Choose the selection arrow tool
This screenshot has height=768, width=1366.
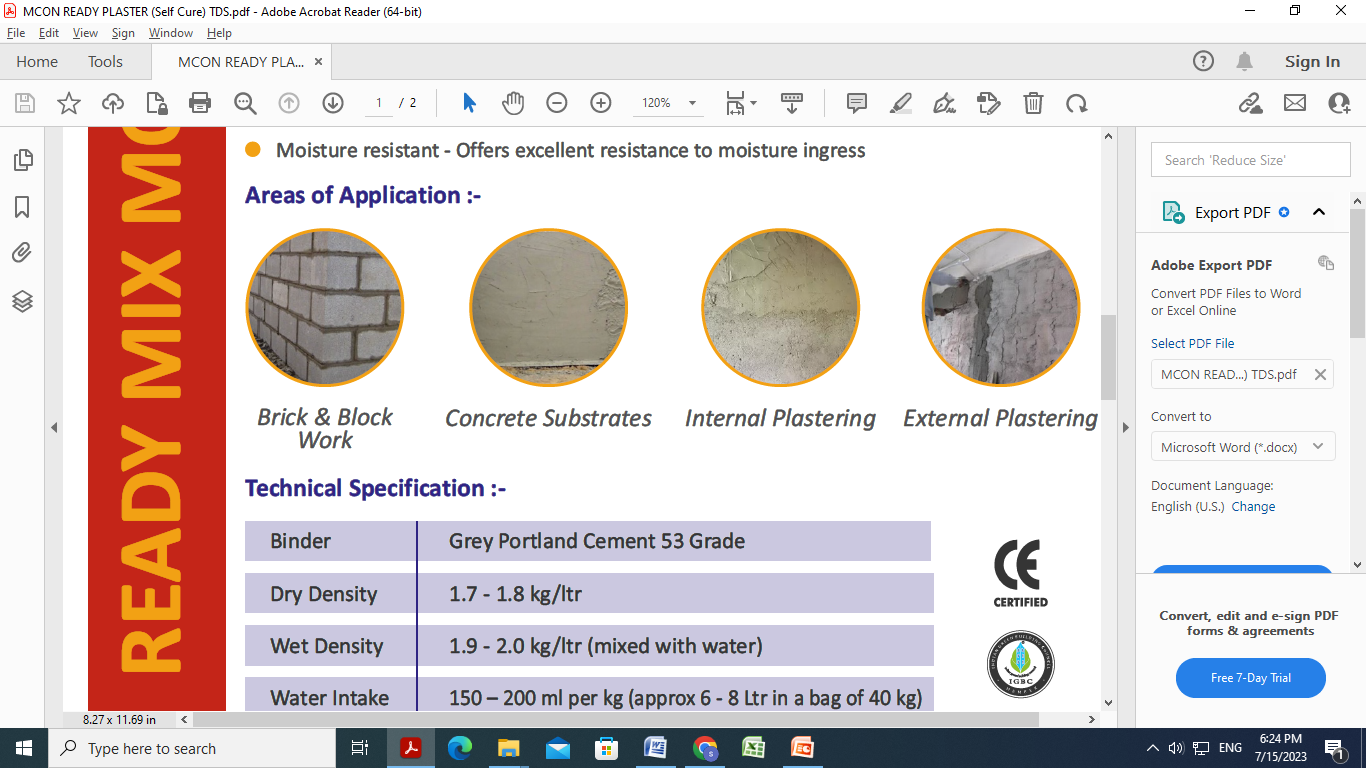pos(469,103)
